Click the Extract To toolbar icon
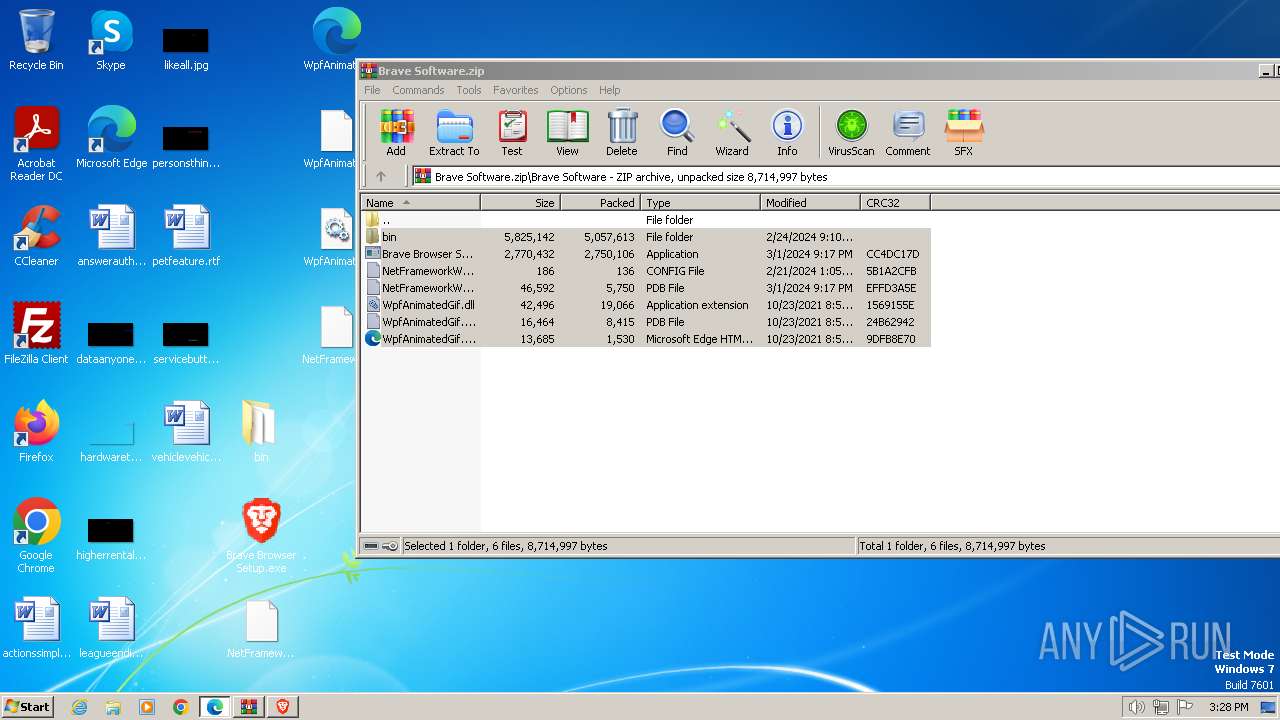This screenshot has height=720, width=1280. coord(454,133)
